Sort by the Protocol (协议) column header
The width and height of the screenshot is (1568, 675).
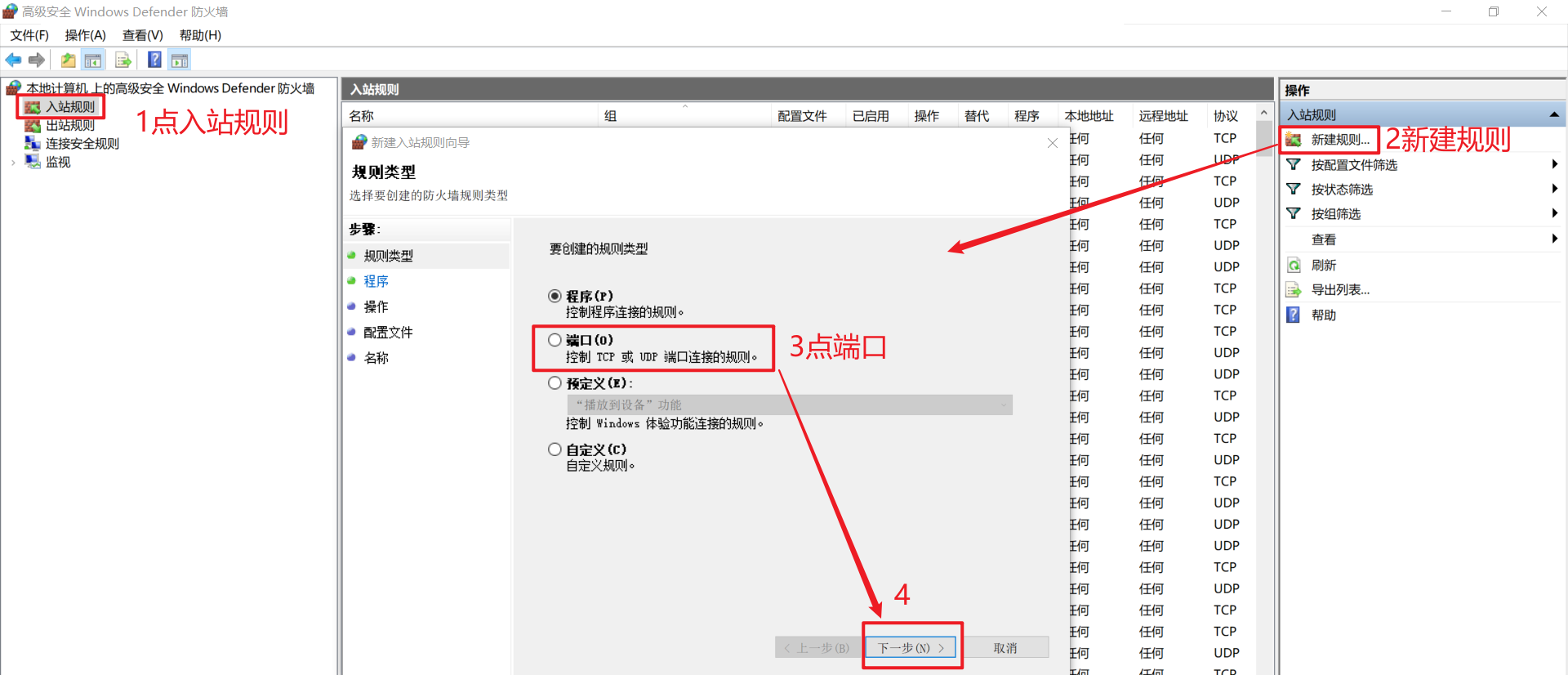[x=1231, y=116]
